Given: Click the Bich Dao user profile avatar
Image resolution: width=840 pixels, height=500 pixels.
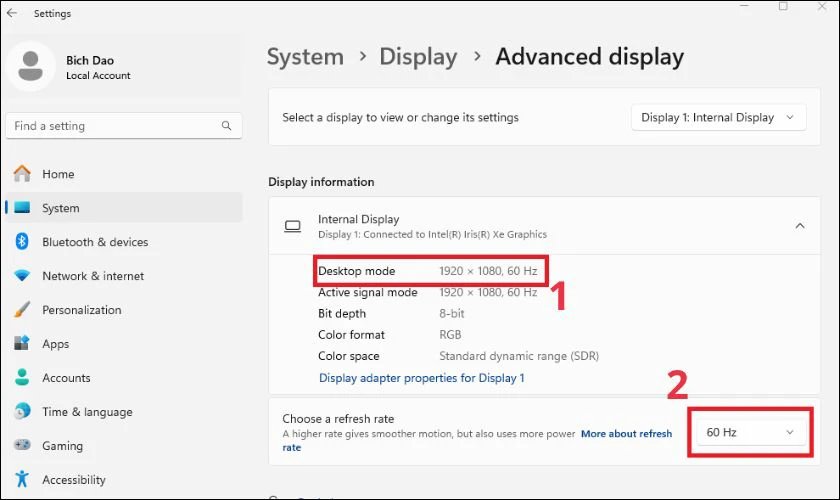Looking at the screenshot, I should 30,66.
